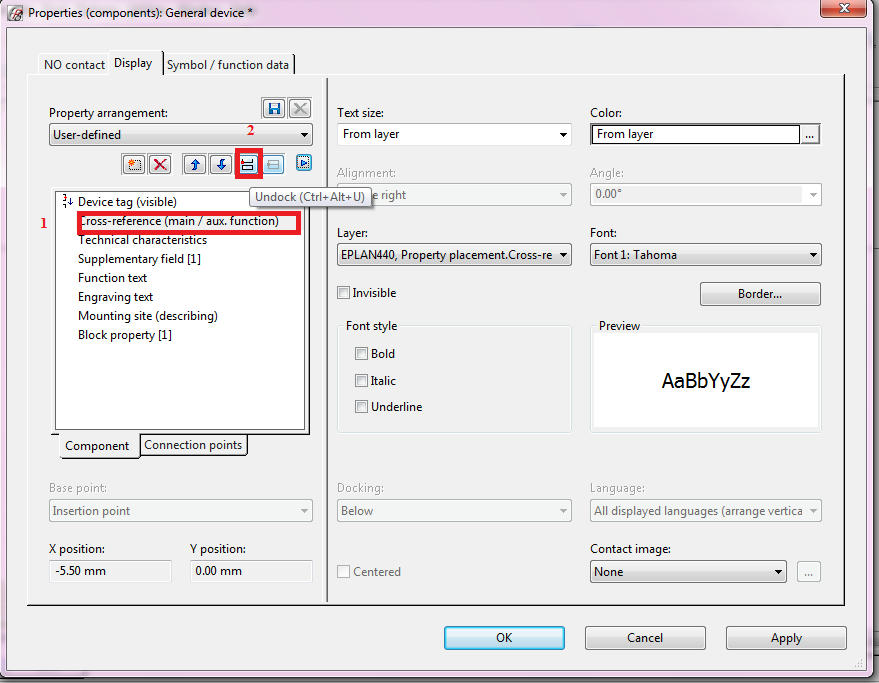
Task: Enable the Underline font style checkbox
Action: click(361, 407)
